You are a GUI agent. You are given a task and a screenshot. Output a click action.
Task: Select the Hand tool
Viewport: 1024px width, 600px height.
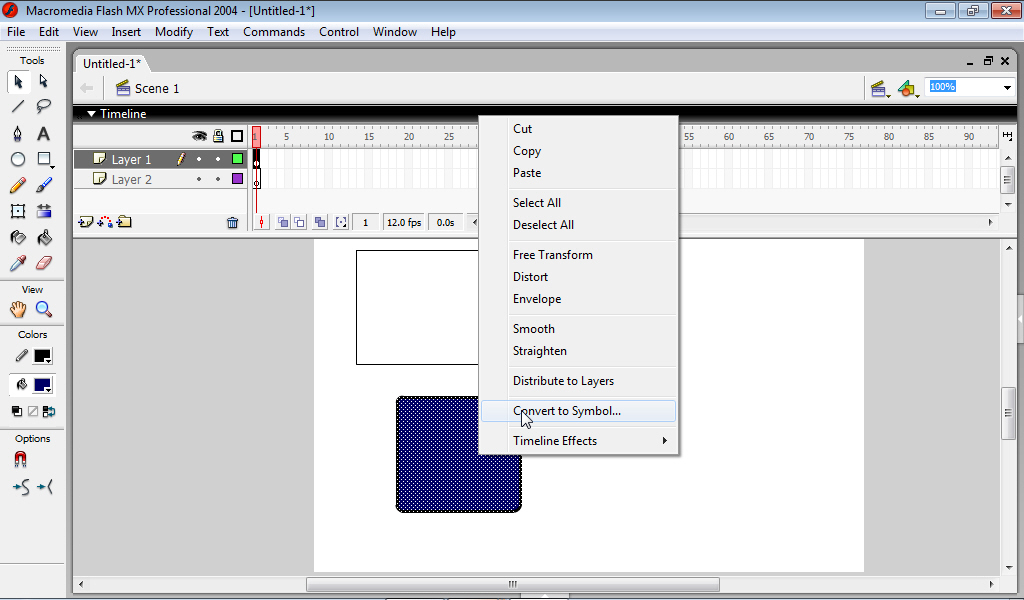coord(18,309)
